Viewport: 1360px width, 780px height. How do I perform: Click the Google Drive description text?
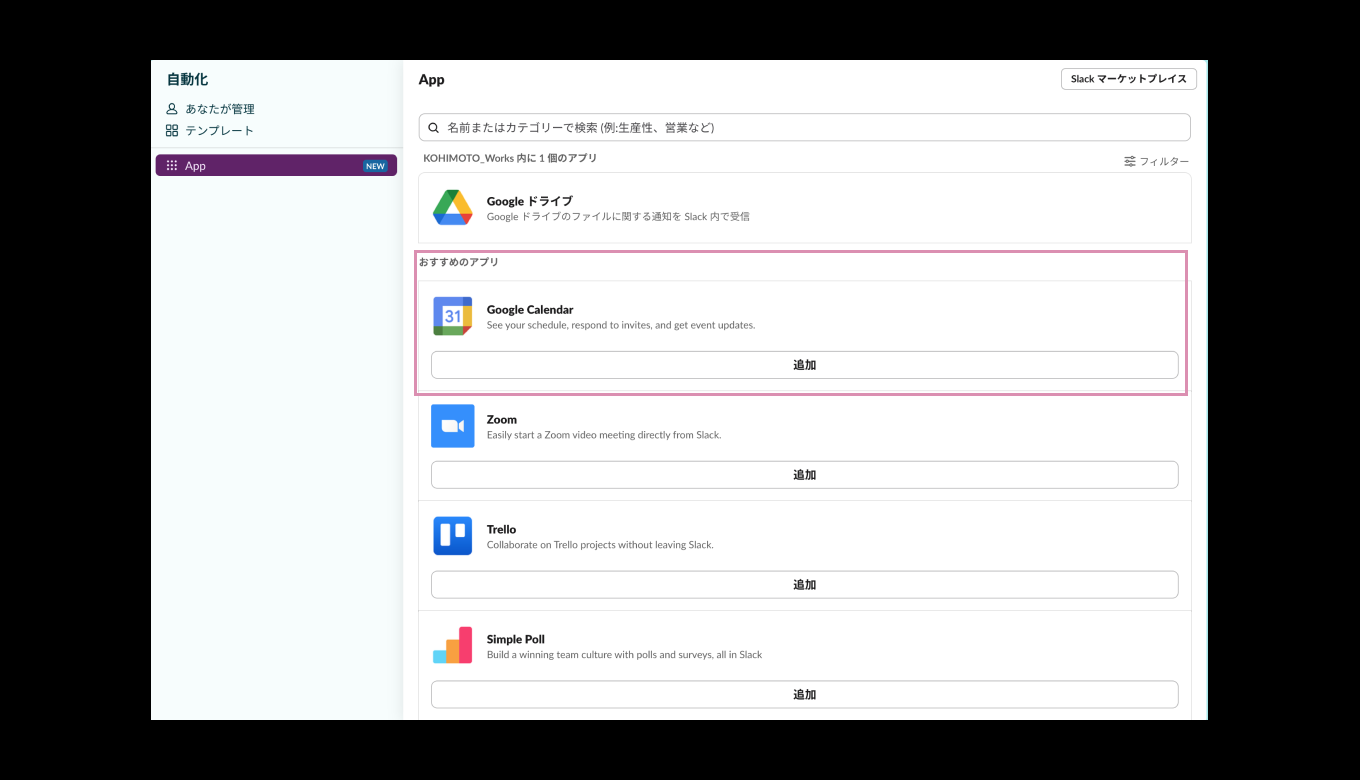point(618,216)
